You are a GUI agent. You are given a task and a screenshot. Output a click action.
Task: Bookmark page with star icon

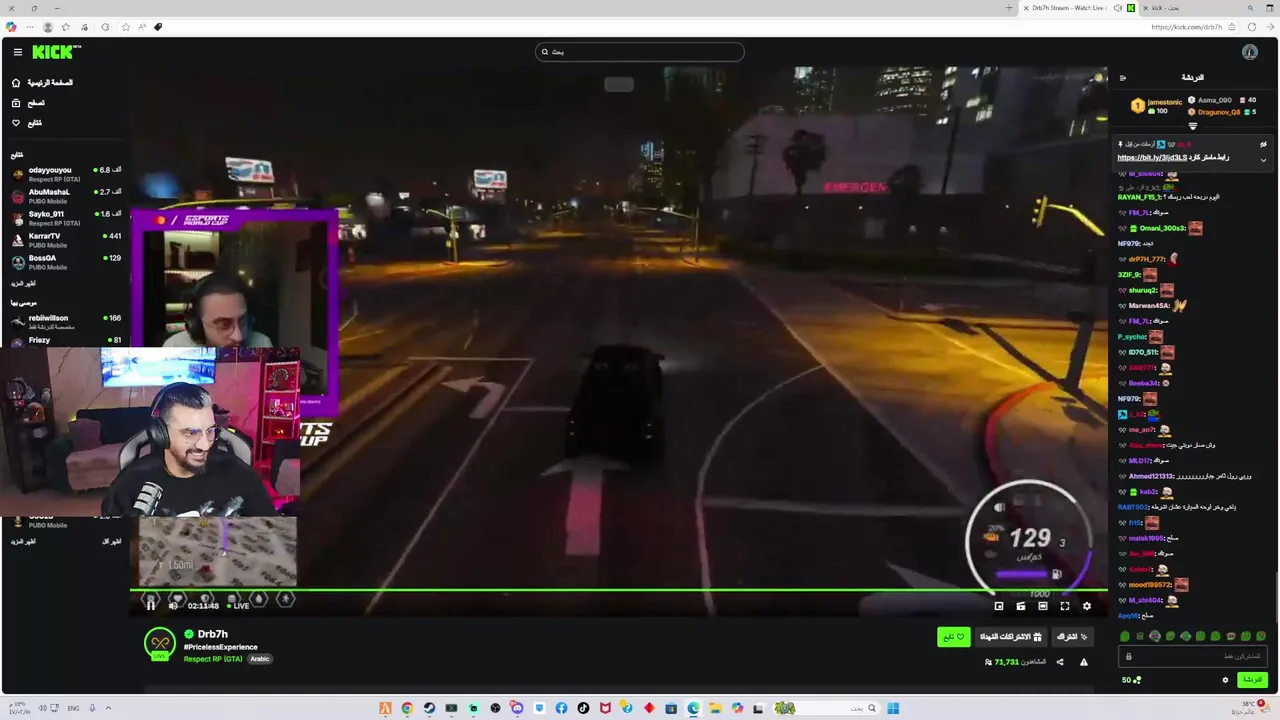(126, 27)
